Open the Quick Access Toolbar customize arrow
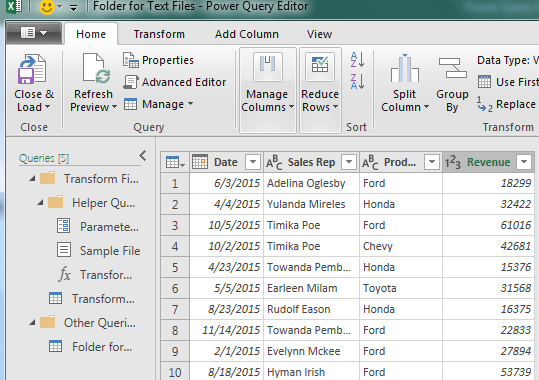This screenshot has width=539, height=380. pos(73,8)
